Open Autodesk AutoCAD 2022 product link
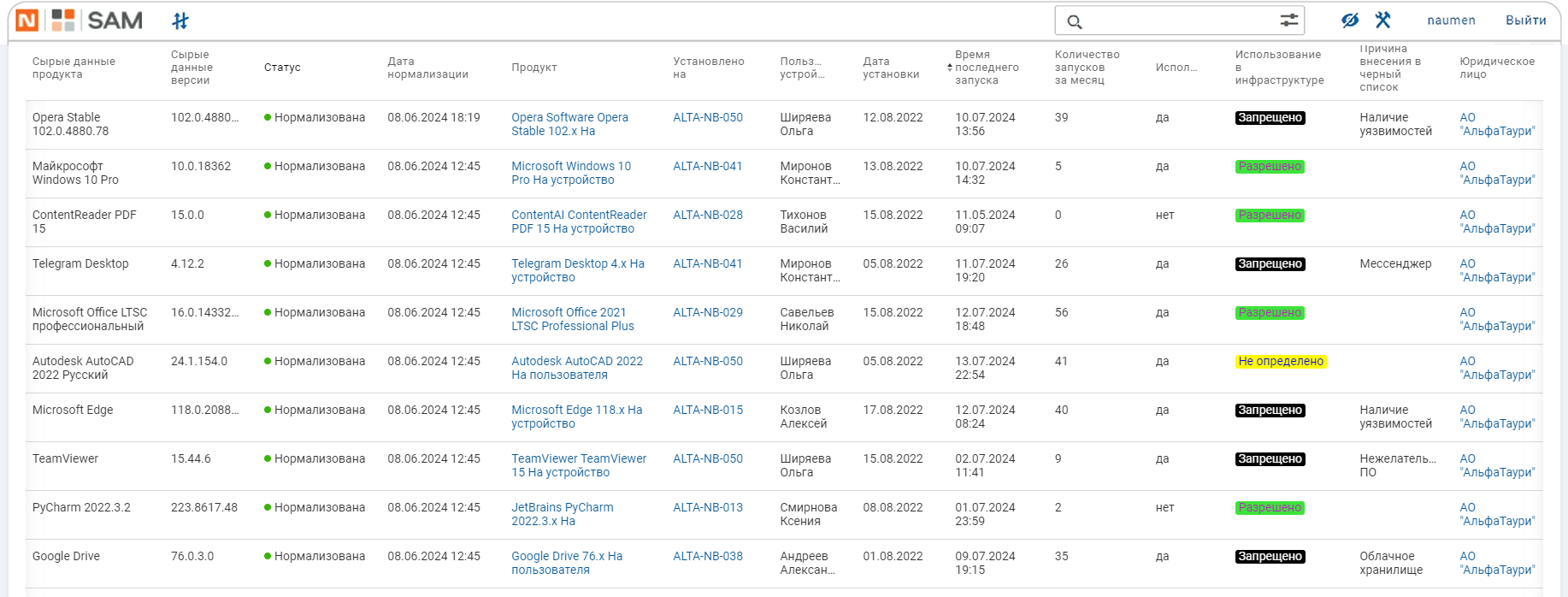 pos(577,368)
